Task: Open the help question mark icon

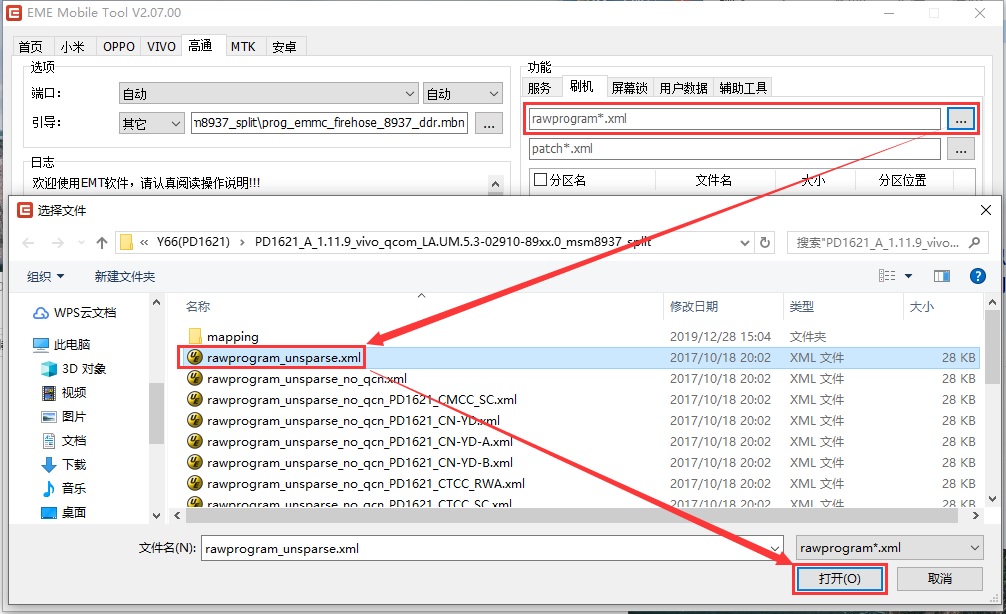Action: (x=976, y=276)
